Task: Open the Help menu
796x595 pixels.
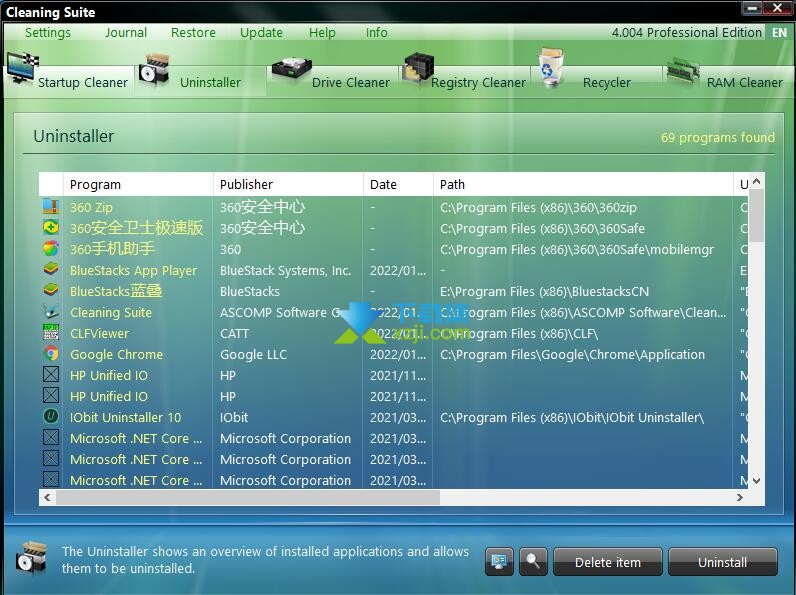Action: (322, 32)
